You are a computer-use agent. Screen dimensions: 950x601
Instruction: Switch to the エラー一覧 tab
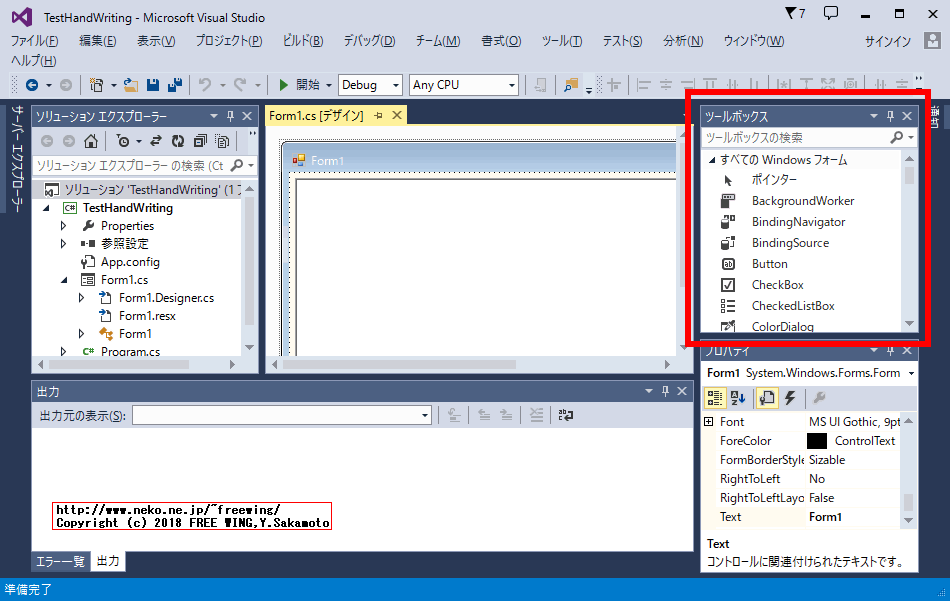[61, 561]
